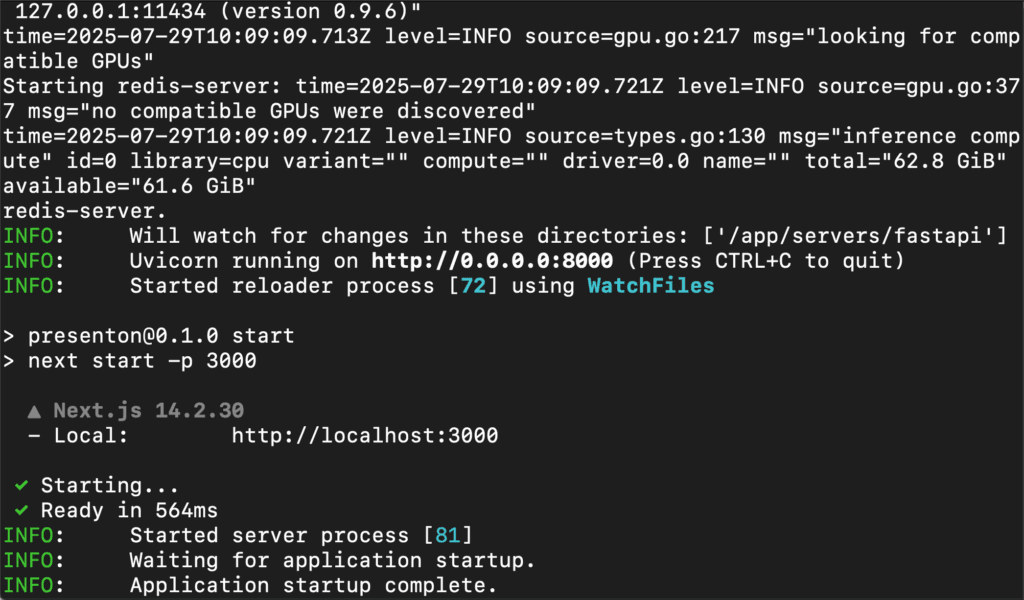This screenshot has width=1024, height=600.
Task: Click the 127.0.0.1:11434 address text
Action: (x=110, y=11)
